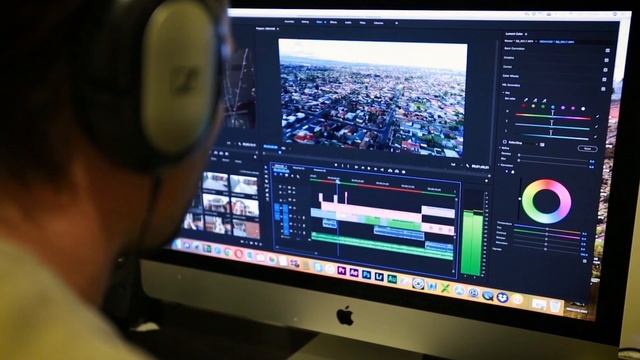Select the Selection tool in timeline toolbar
The width and height of the screenshot is (640, 360).
267,168
